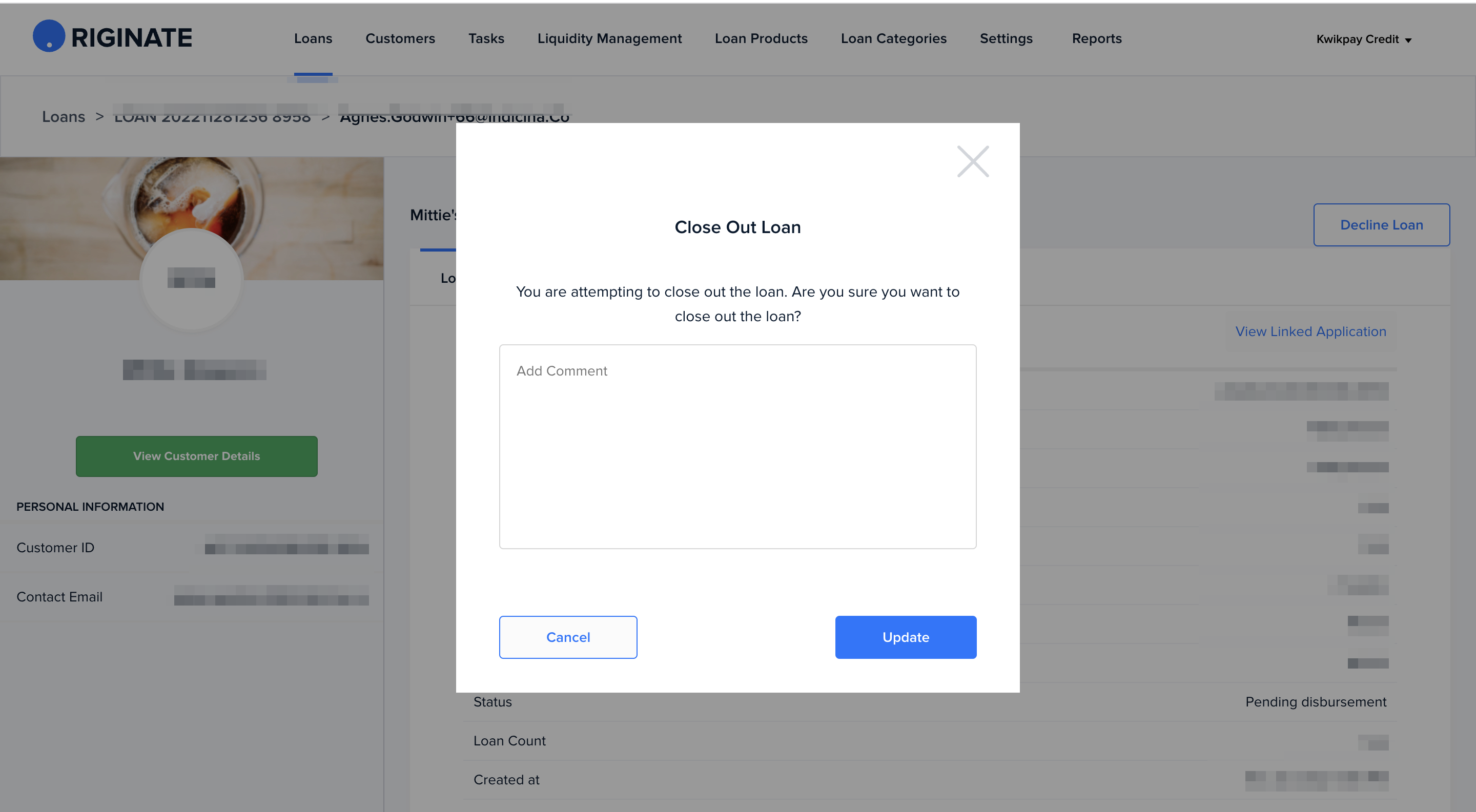The height and width of the screenshot is (812, 1476).
Task: Focus the Add Comment text area
Action: point(737,446)
